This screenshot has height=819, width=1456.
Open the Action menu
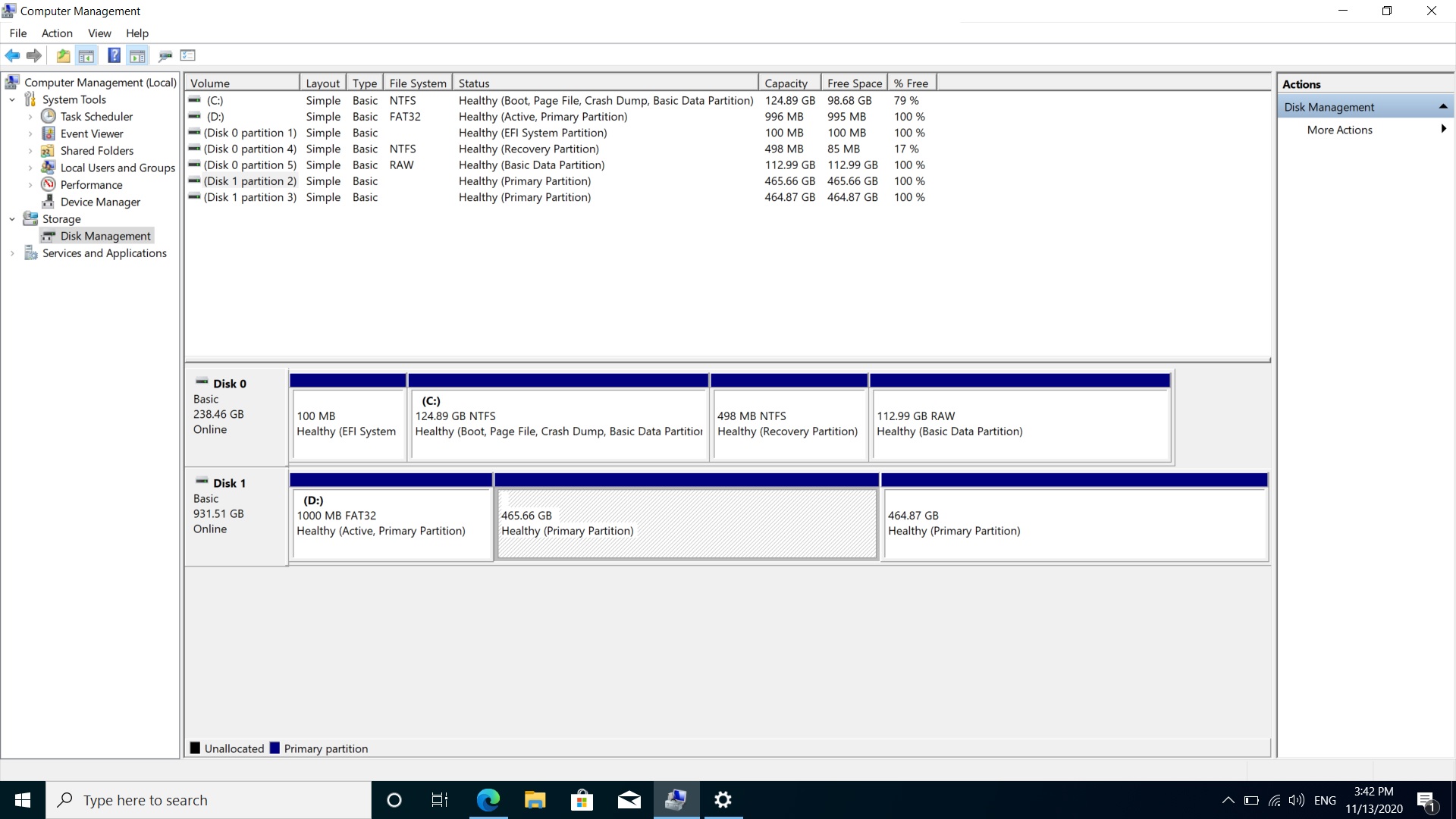click(x=56, y=33)
